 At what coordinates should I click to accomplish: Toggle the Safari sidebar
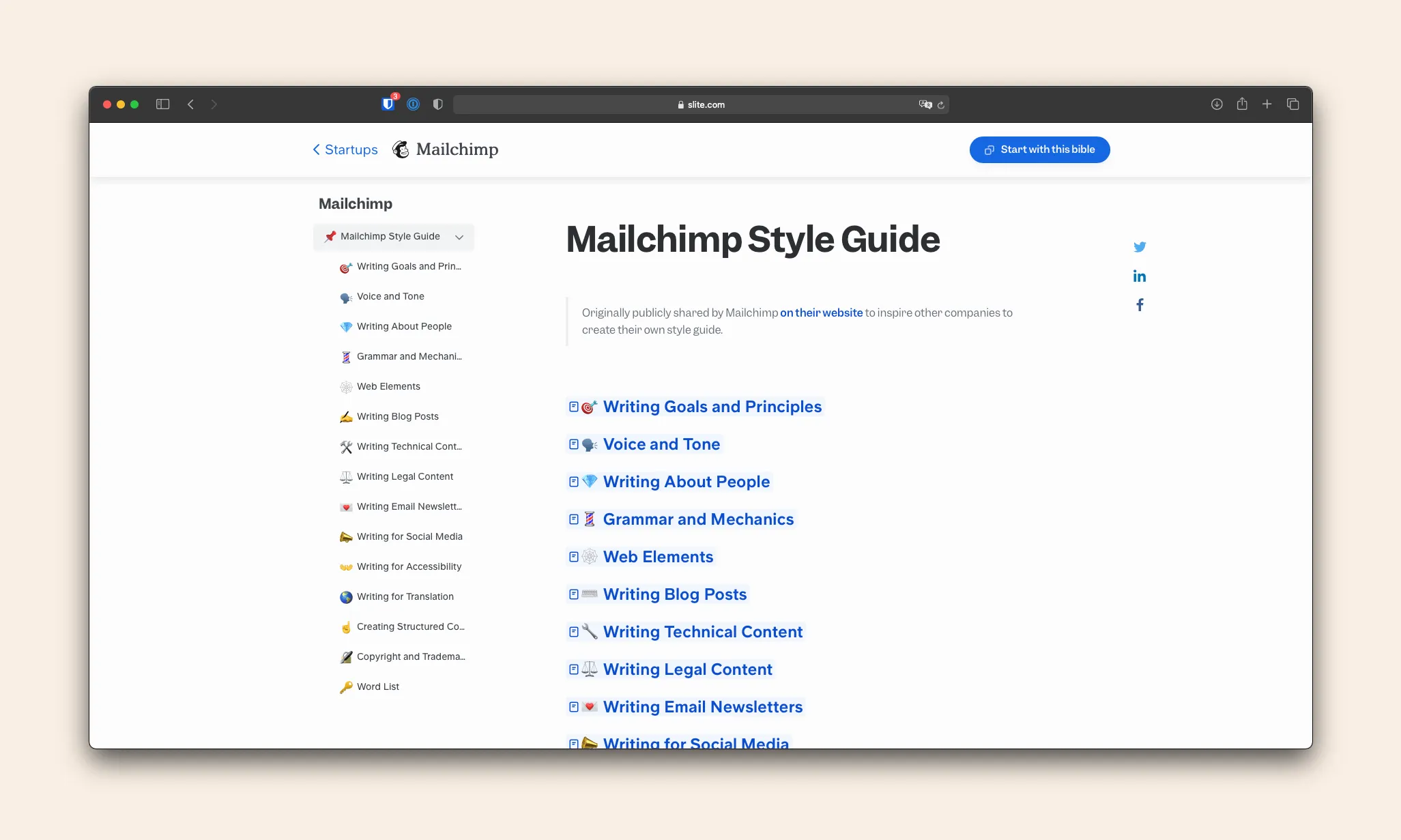pyautogui.click(x=162, y=104)
